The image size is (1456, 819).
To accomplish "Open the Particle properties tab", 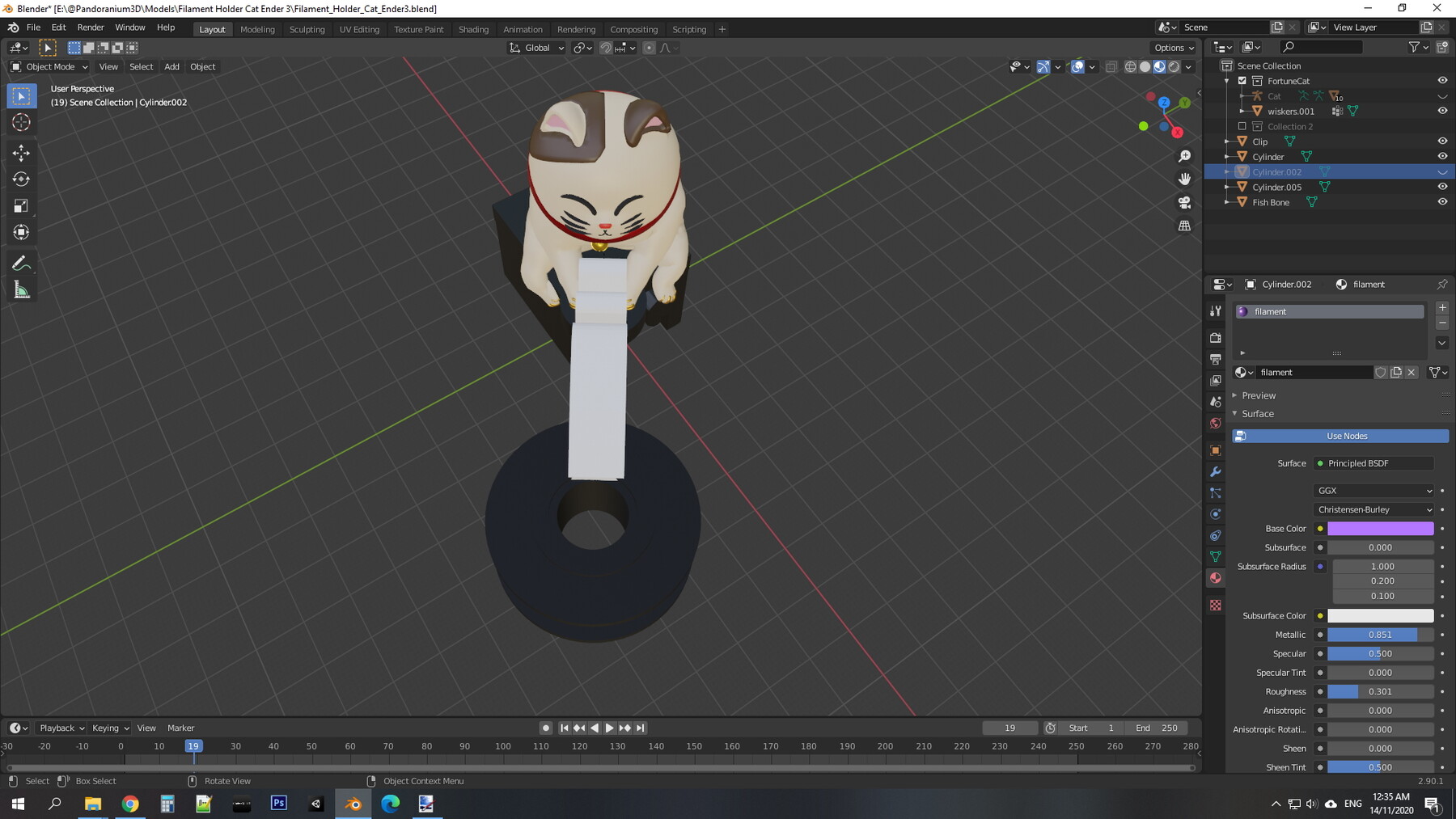I will tap(1215, 492).
